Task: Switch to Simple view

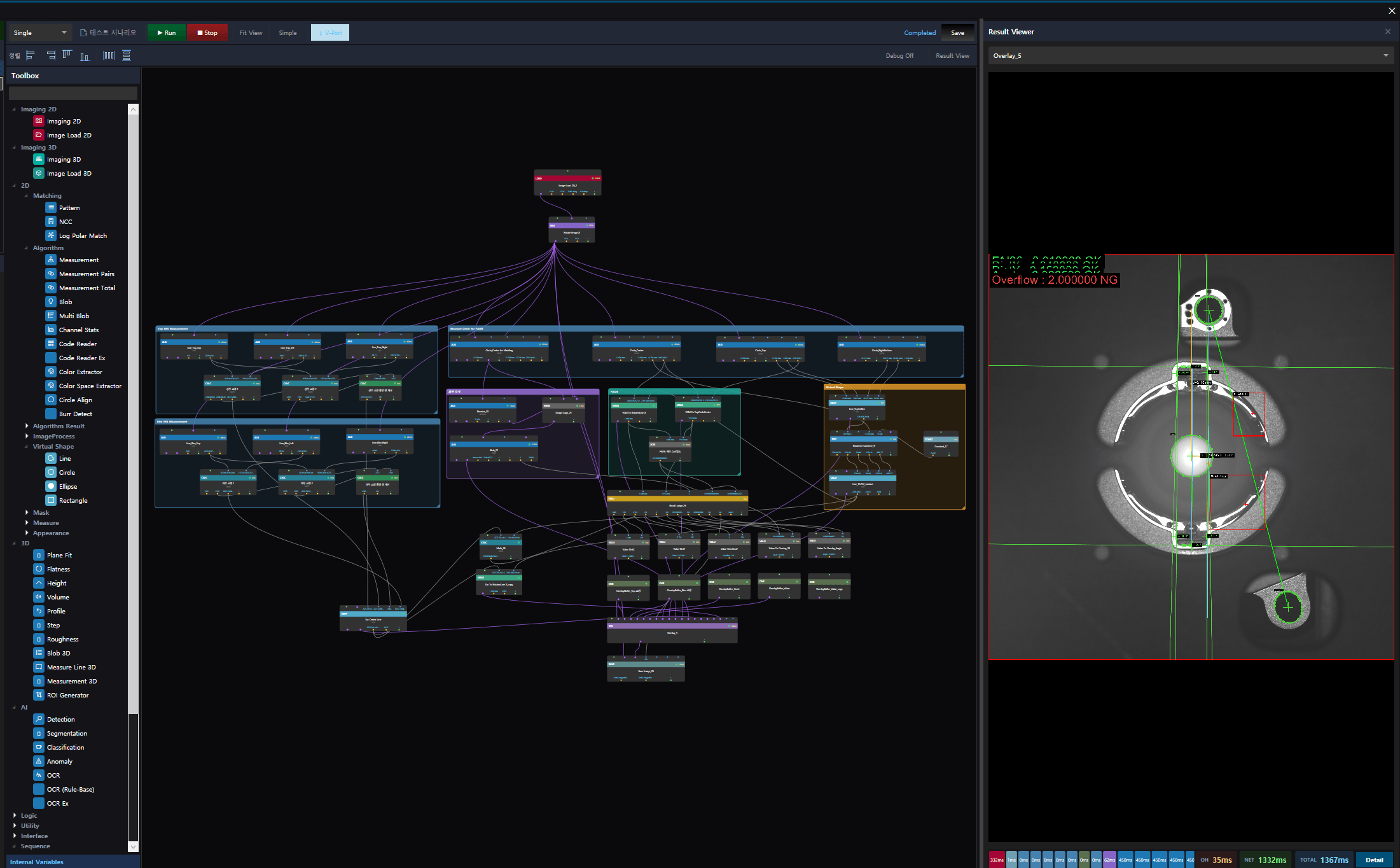Action: tap(288, 32)
